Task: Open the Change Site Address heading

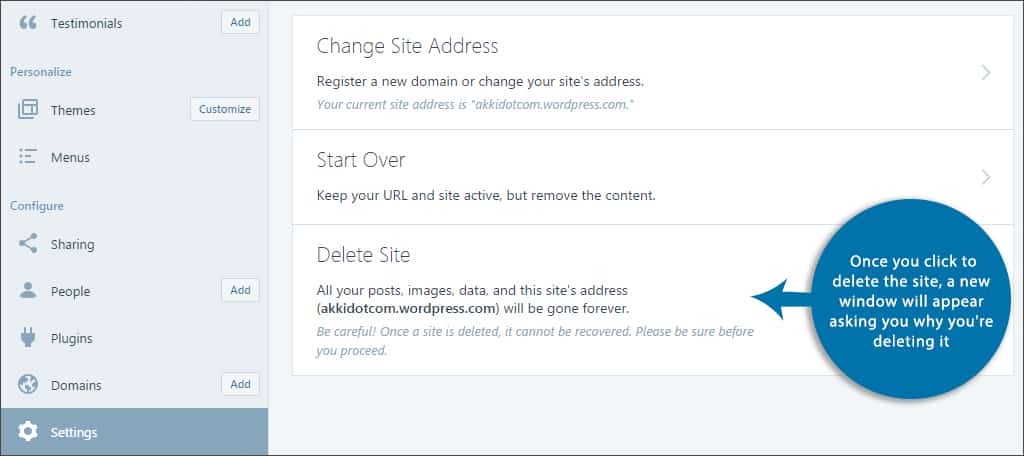Action: pyautogui.click(x=408, y=46)
